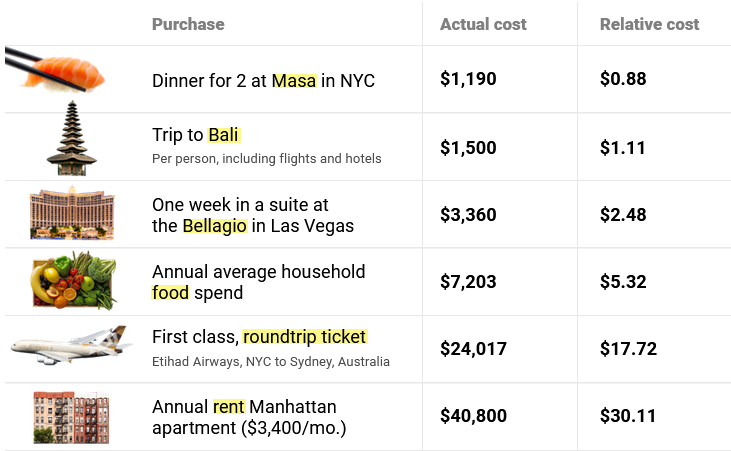Screen dimensions: 731x451
Task: Click the highlighted word Bellagio
Action: pyautogui.click(x=214, y=226)
